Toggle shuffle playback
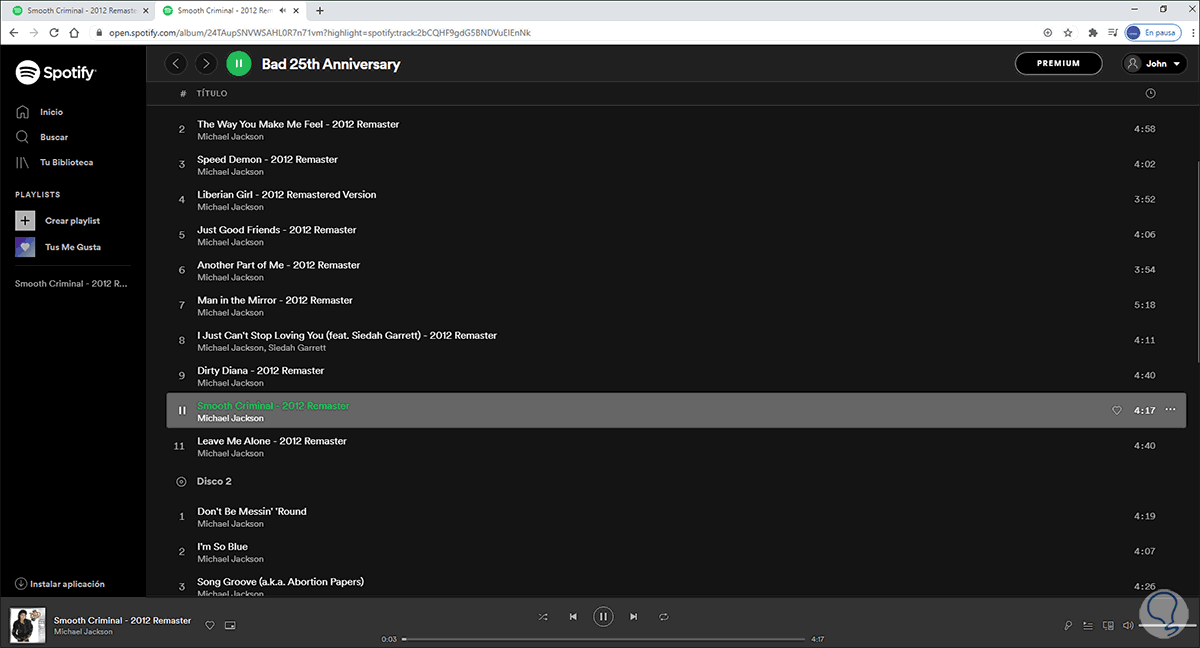Image resolution: width=1200 pixels, height=648 pixels. tap(543, 617)
